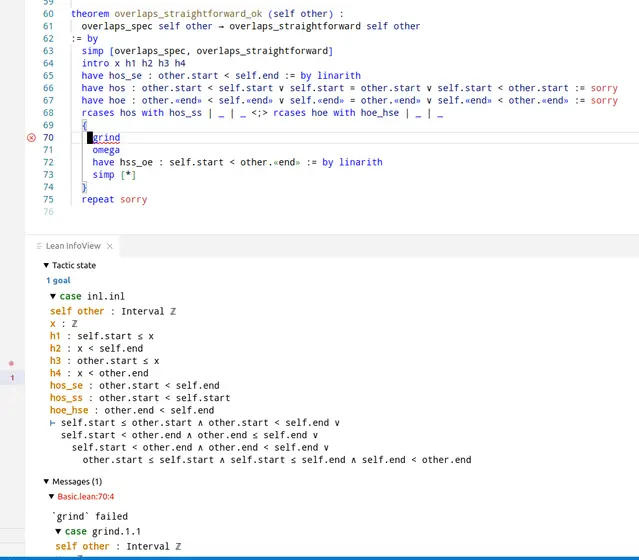The height and width of the screenshot is (560, 639).
Task: Click 'repeat sorry' on line 75
Action: pyautogui.click(x=114, y=199)
